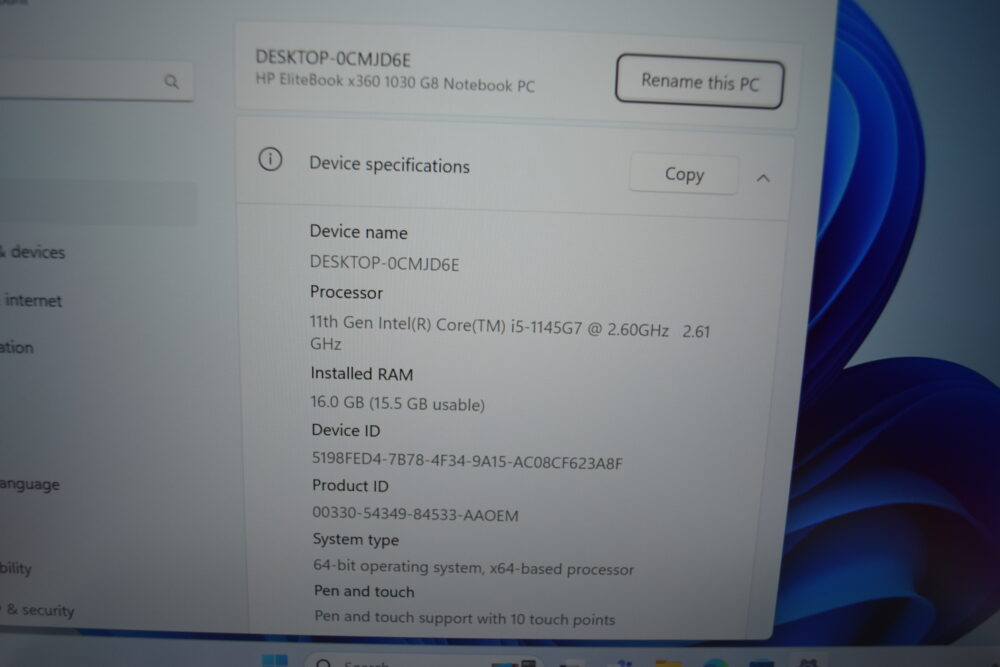Click the Rename this PC button

click(x=699, y=82)
